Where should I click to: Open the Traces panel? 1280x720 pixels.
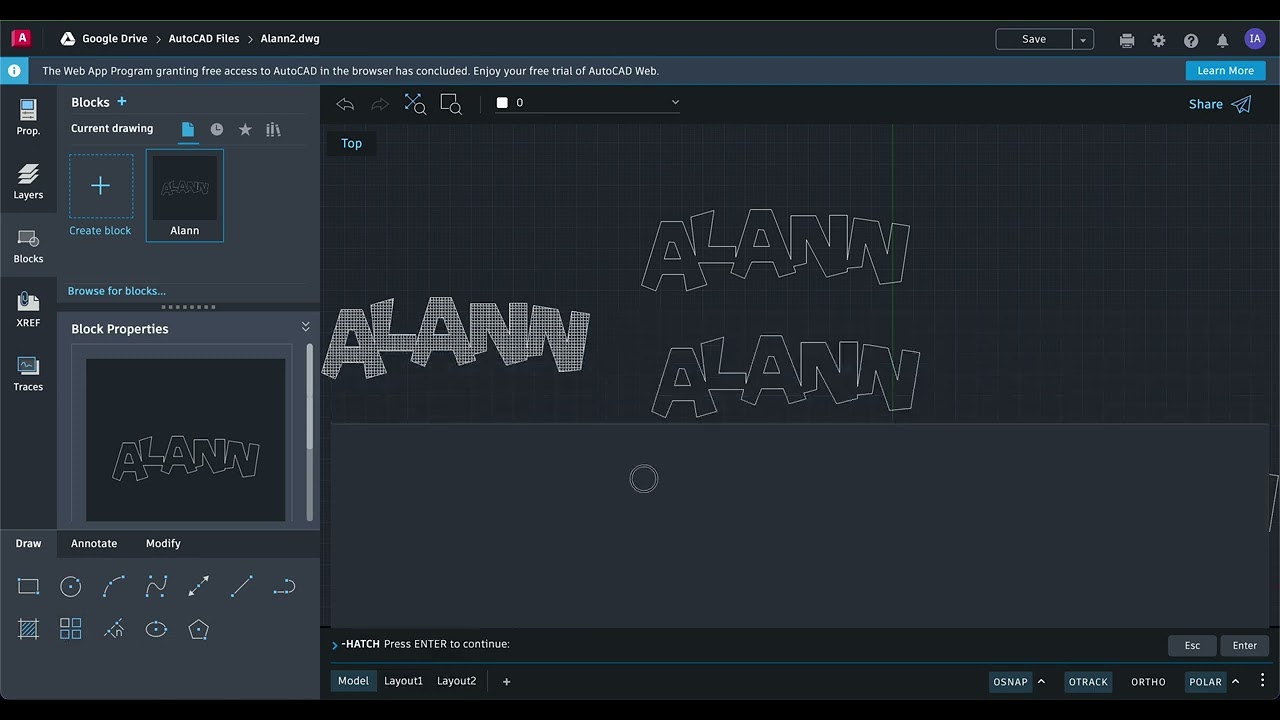[28, 374]
